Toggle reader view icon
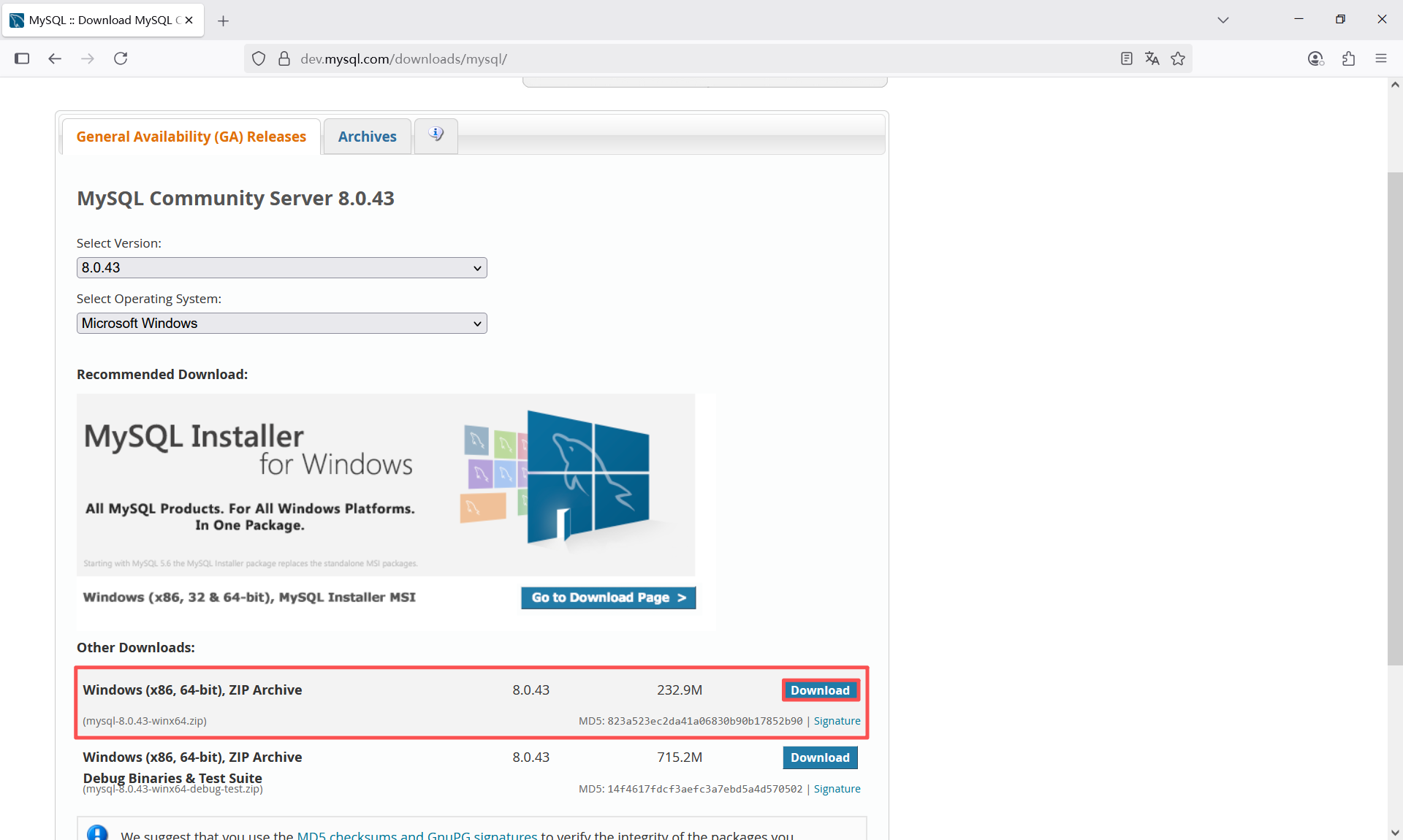1403x840 pixels. click(x=1126, y=58)
